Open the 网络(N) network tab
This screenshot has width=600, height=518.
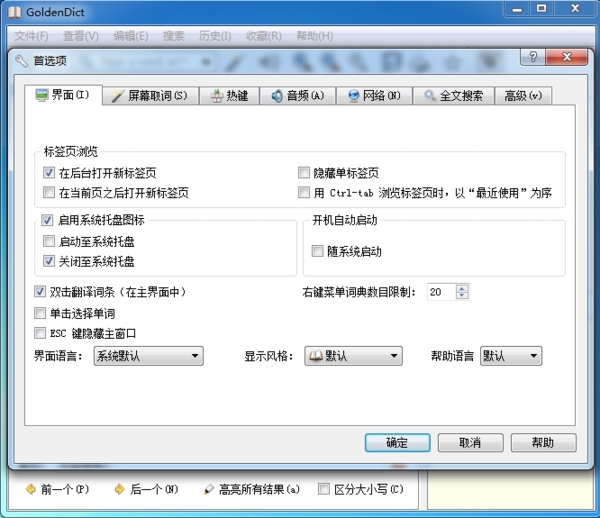[x=374, y=96]
